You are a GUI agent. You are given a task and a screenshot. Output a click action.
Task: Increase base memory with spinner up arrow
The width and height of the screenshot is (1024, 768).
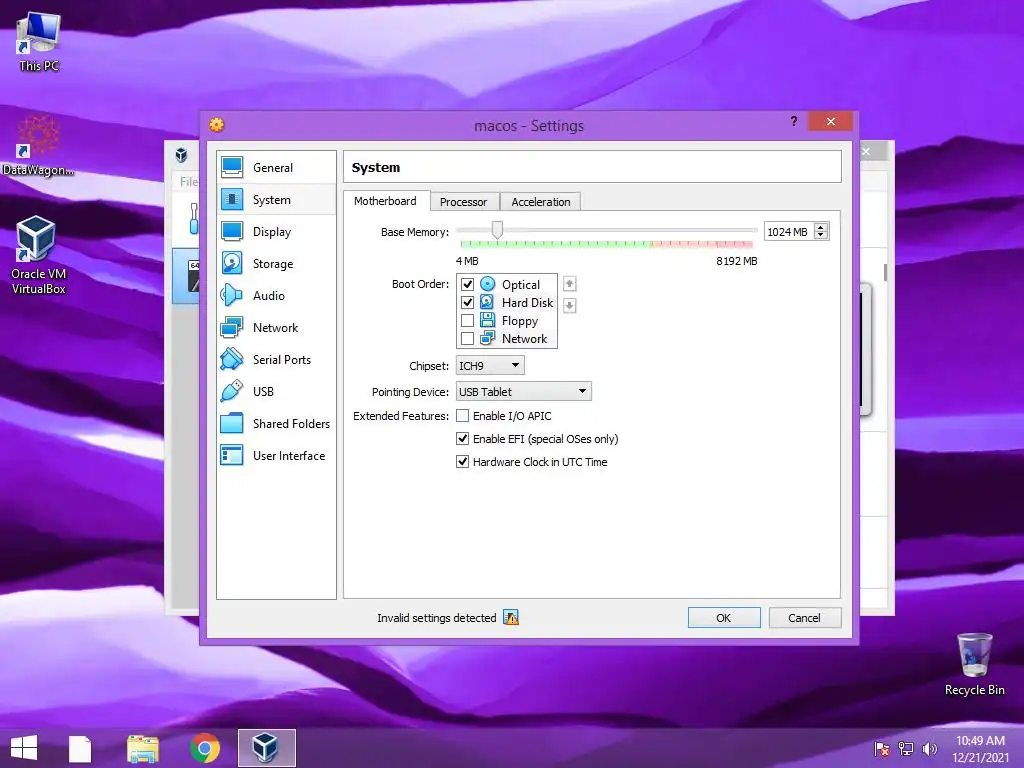point(822,227)
